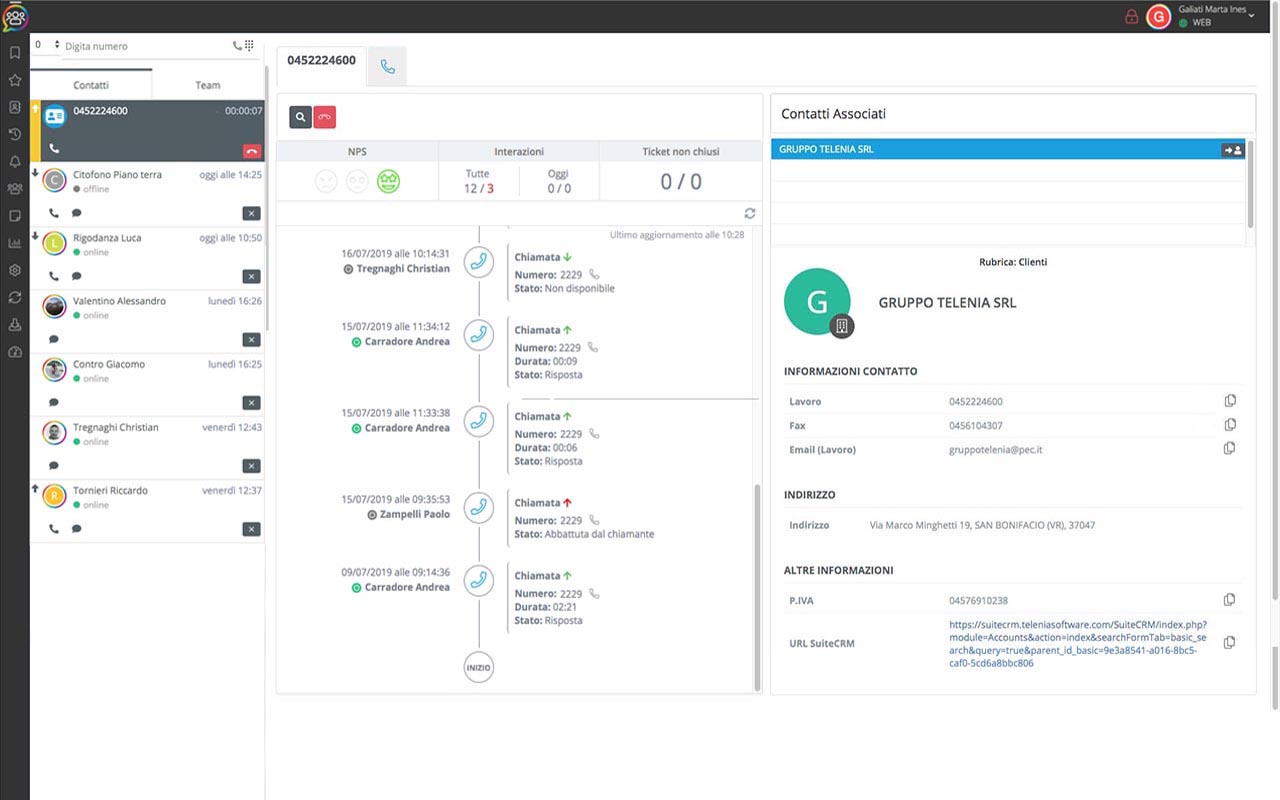
Task: Close the Tregnaghi Christian conversation
Action: click(251, 465)
